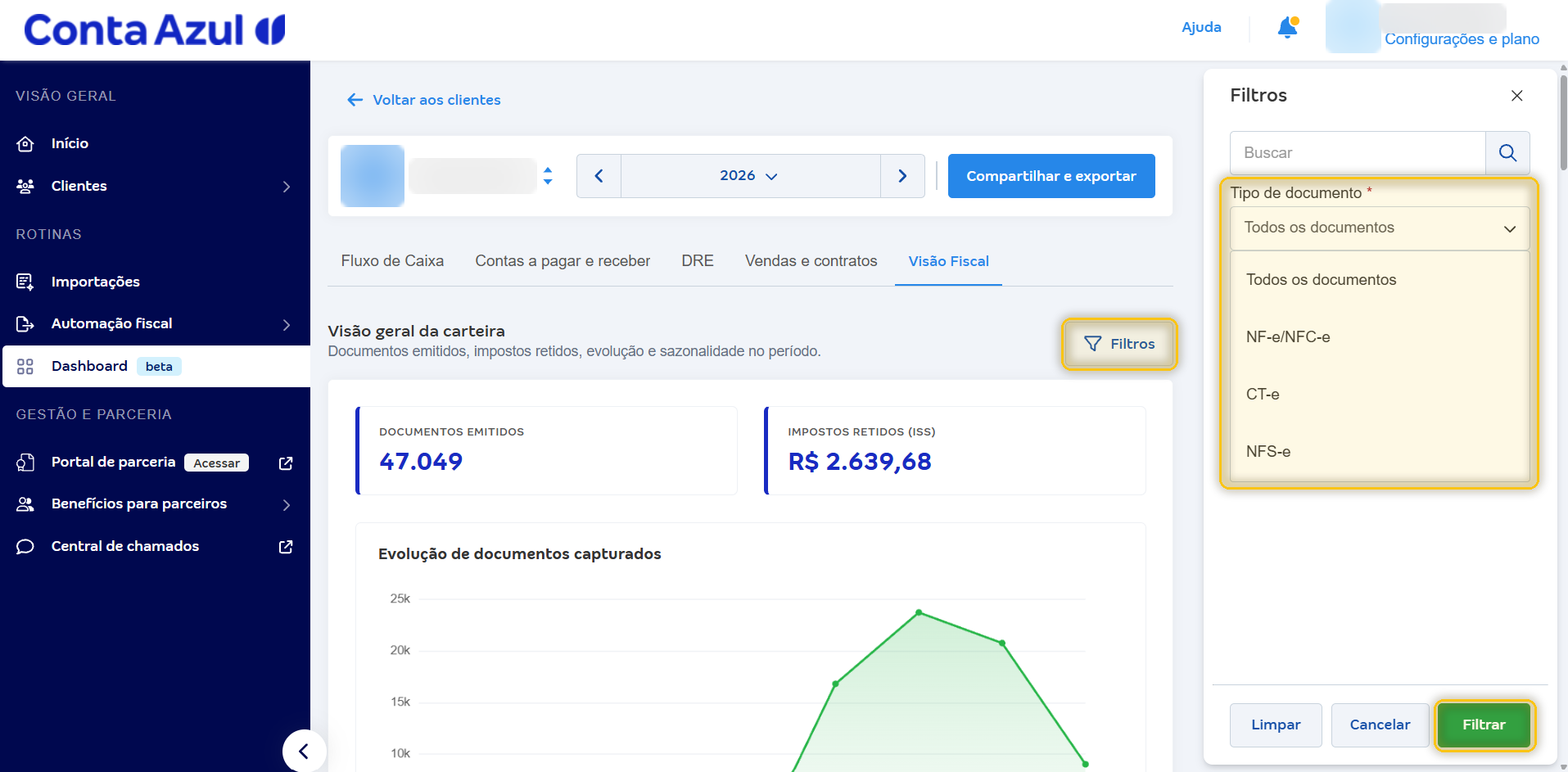Click Cancelar button
Viewport: 1568px width, 772px height.
[1380, 725]
